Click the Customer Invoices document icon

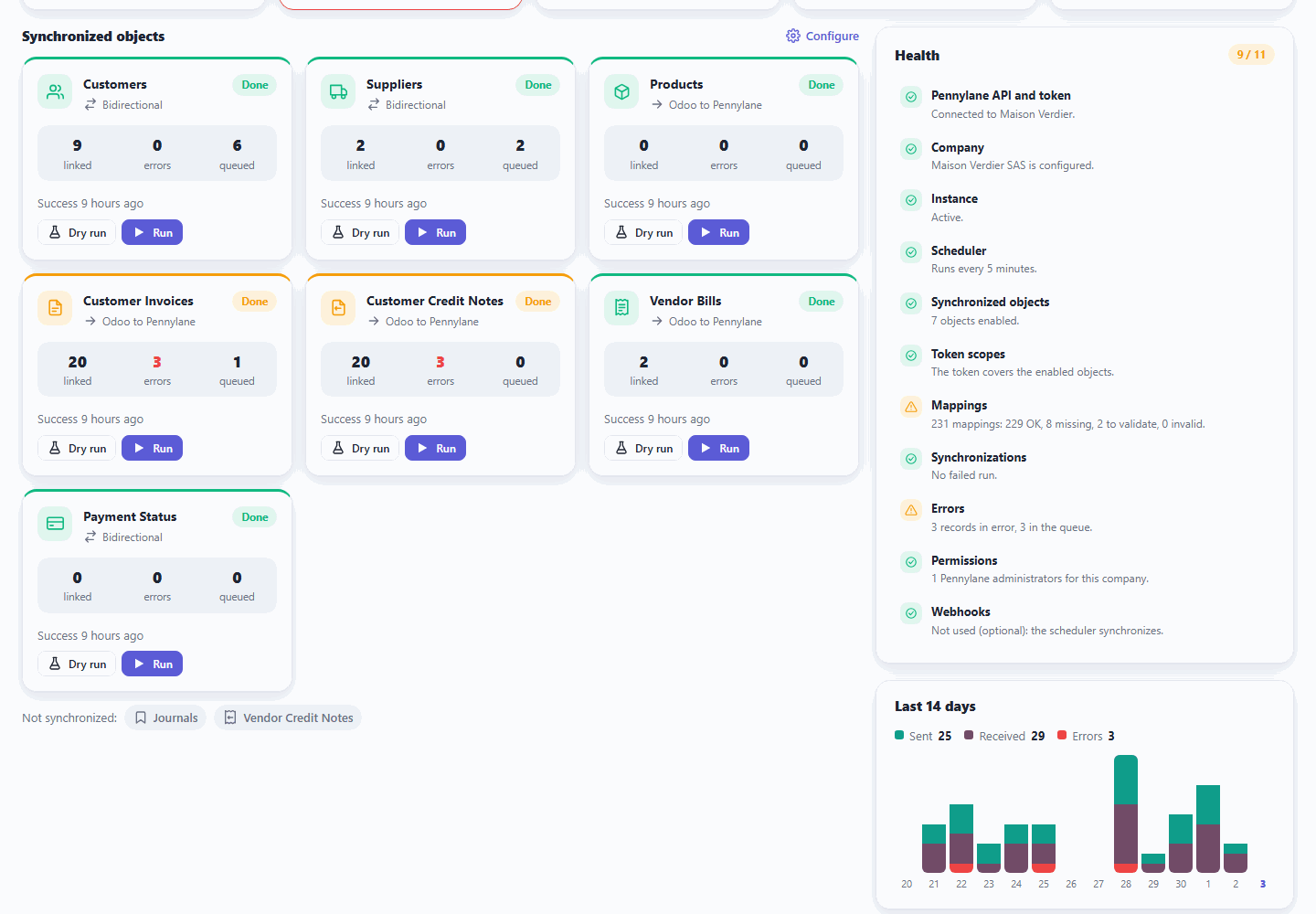(x=55, y=308)
